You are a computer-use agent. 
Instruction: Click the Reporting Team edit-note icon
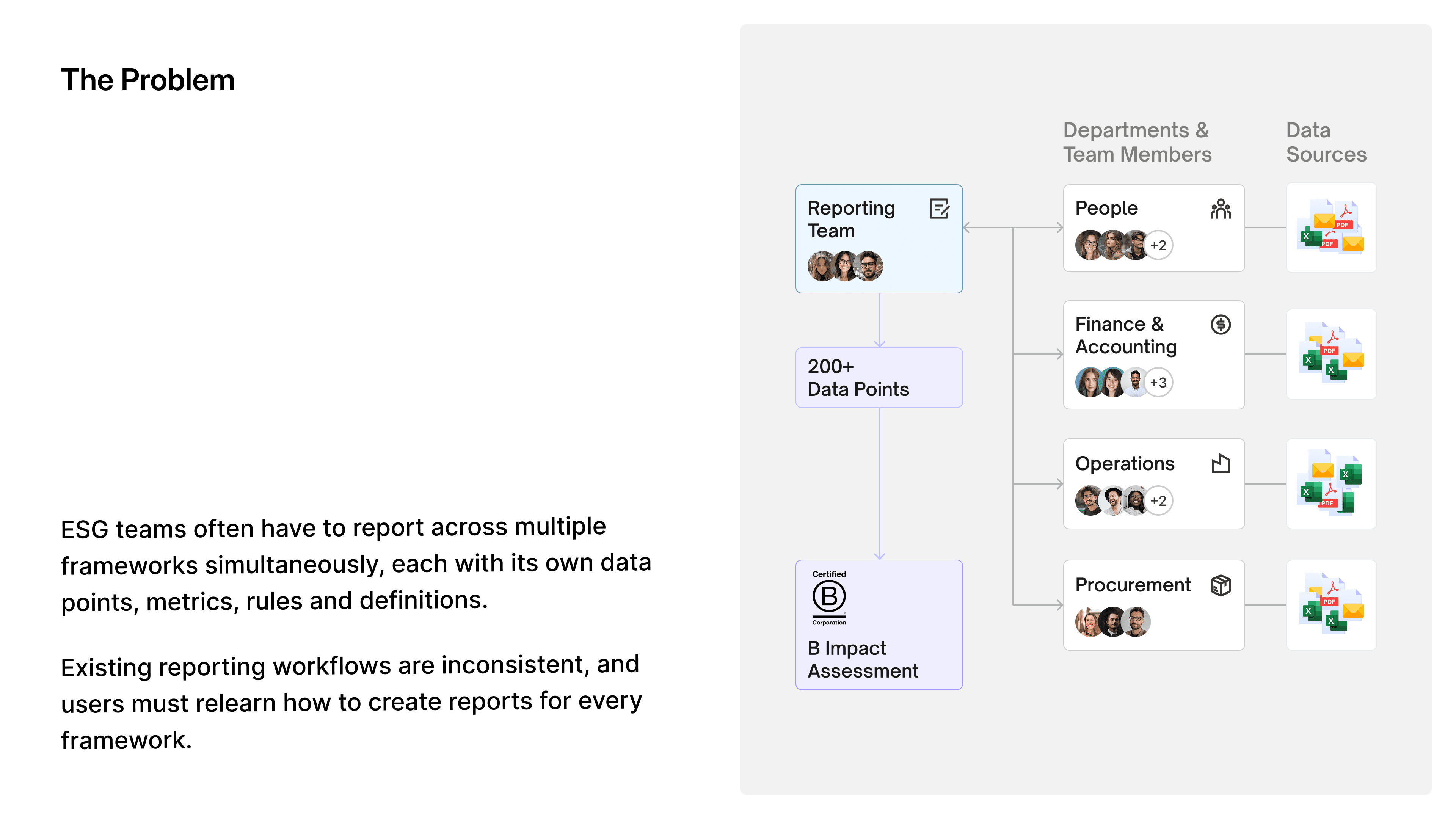coord(939,209)
